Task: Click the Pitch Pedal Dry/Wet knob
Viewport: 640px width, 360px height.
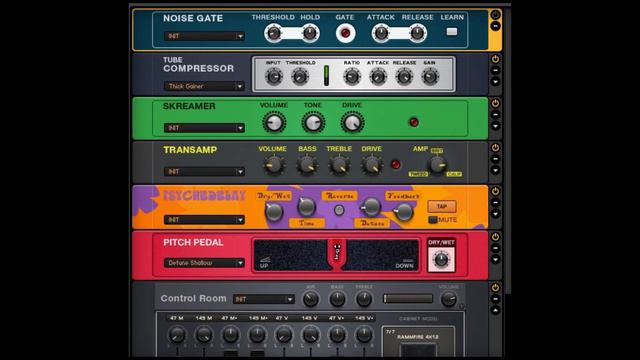Action: click(x=441, y=260)
